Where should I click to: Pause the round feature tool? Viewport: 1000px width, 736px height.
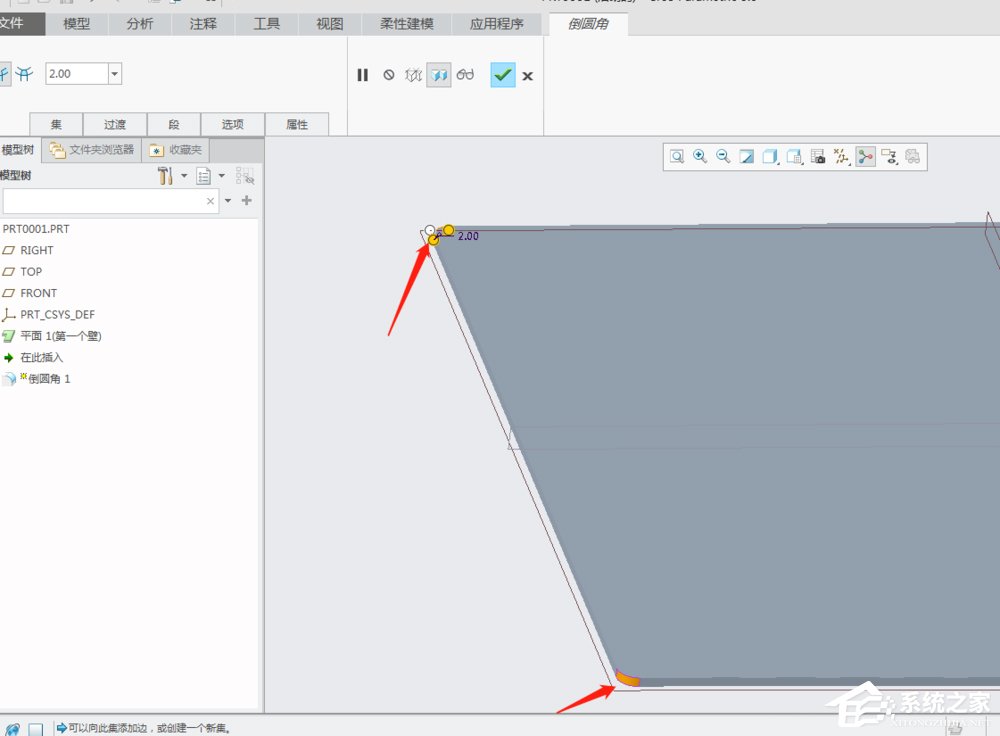click(363, 75)
